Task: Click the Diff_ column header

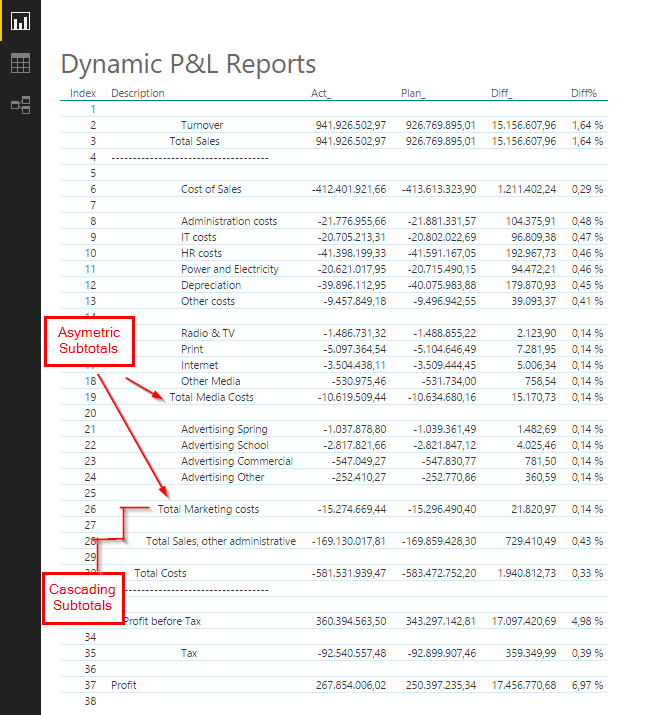Action: click(502, 93)
